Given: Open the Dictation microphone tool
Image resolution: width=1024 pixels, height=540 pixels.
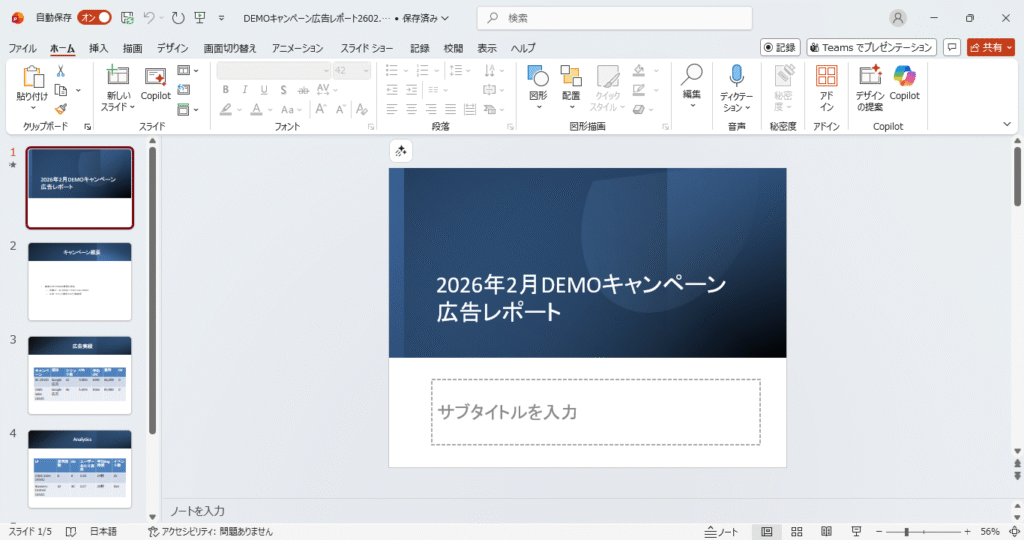Looking at the screenshot, I should pos(736,88).
